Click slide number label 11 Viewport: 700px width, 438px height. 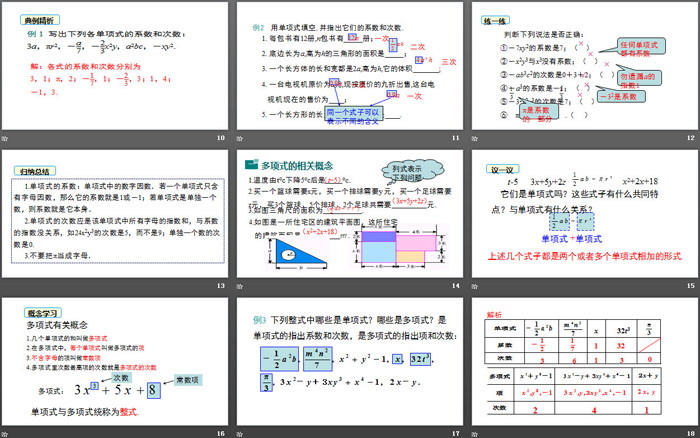coord(456,138)
